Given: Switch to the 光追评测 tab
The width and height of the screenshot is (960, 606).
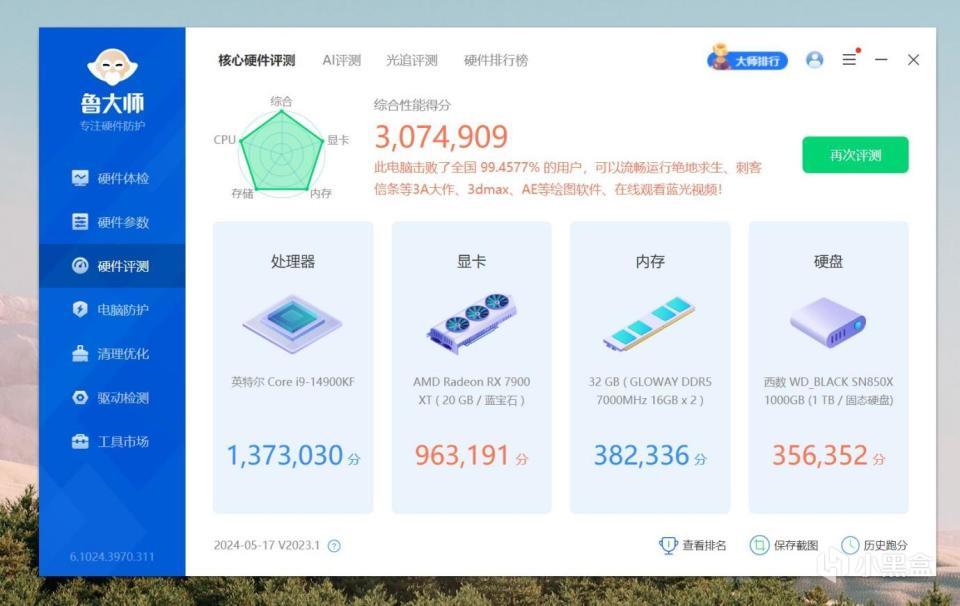Looking at the screenshot, I should tap(412, 61).
